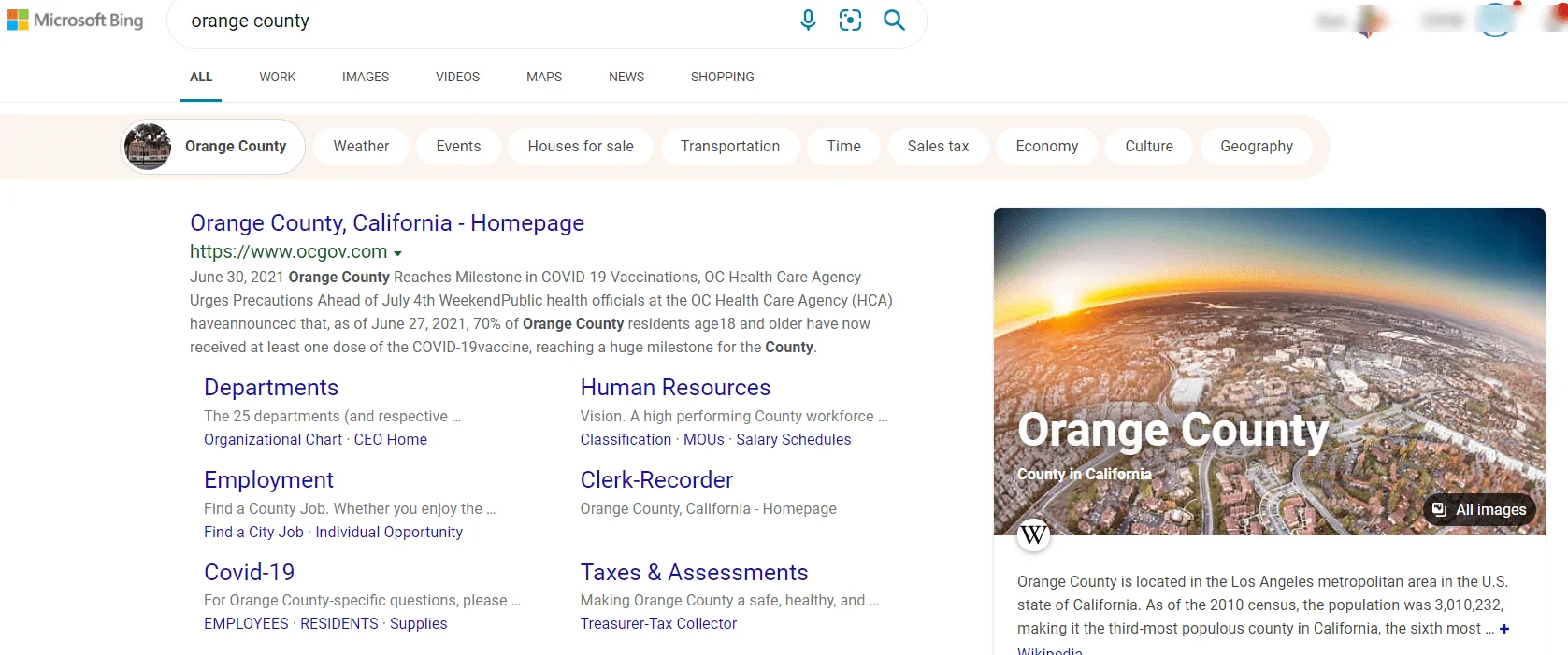Open the Classification link

(626, 440)
